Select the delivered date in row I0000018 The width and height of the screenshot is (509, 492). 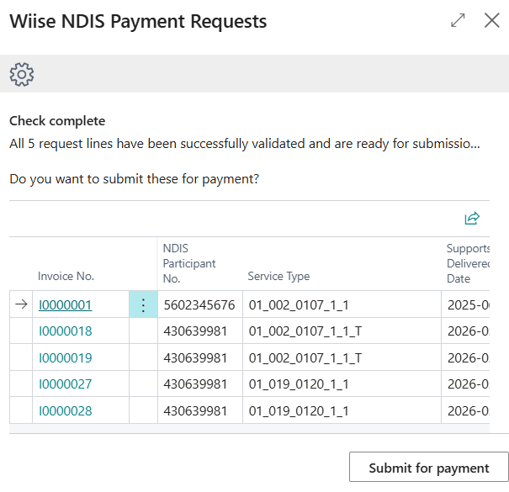tap(466, 331)
